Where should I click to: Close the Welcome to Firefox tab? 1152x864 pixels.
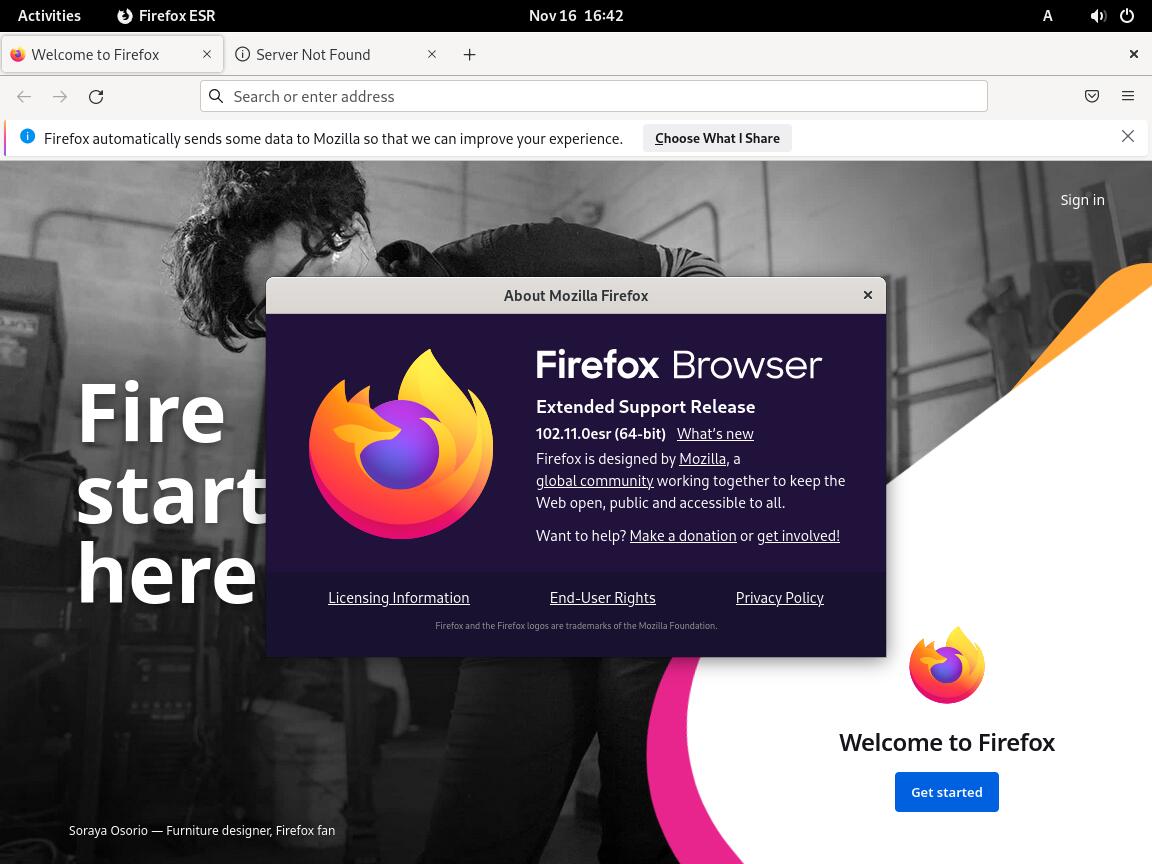point(207,54)
